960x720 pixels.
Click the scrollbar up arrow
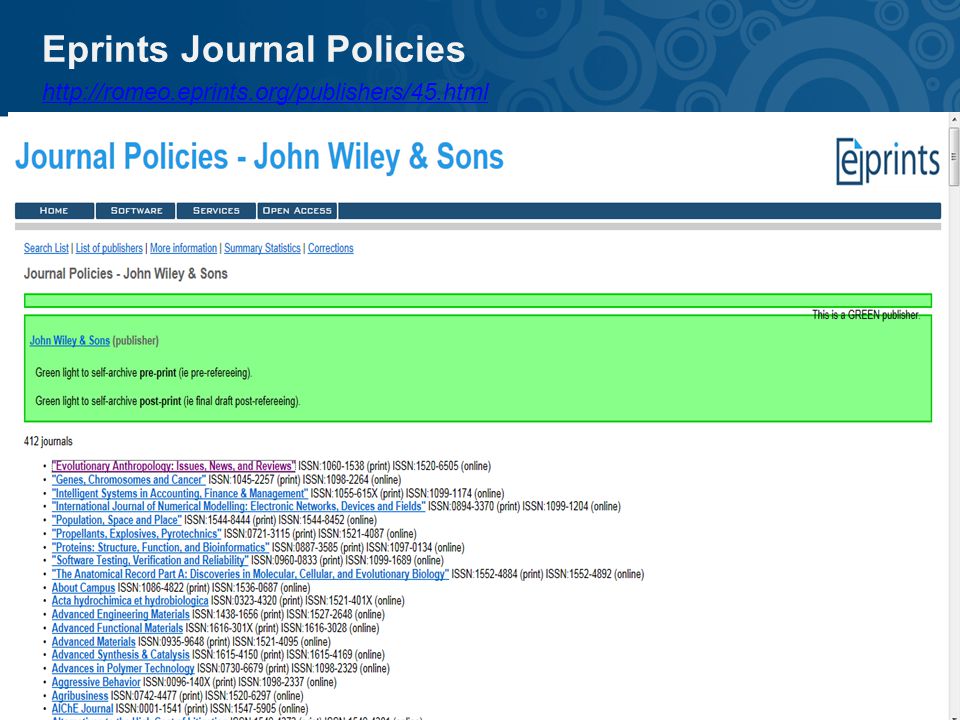point(954,119)
